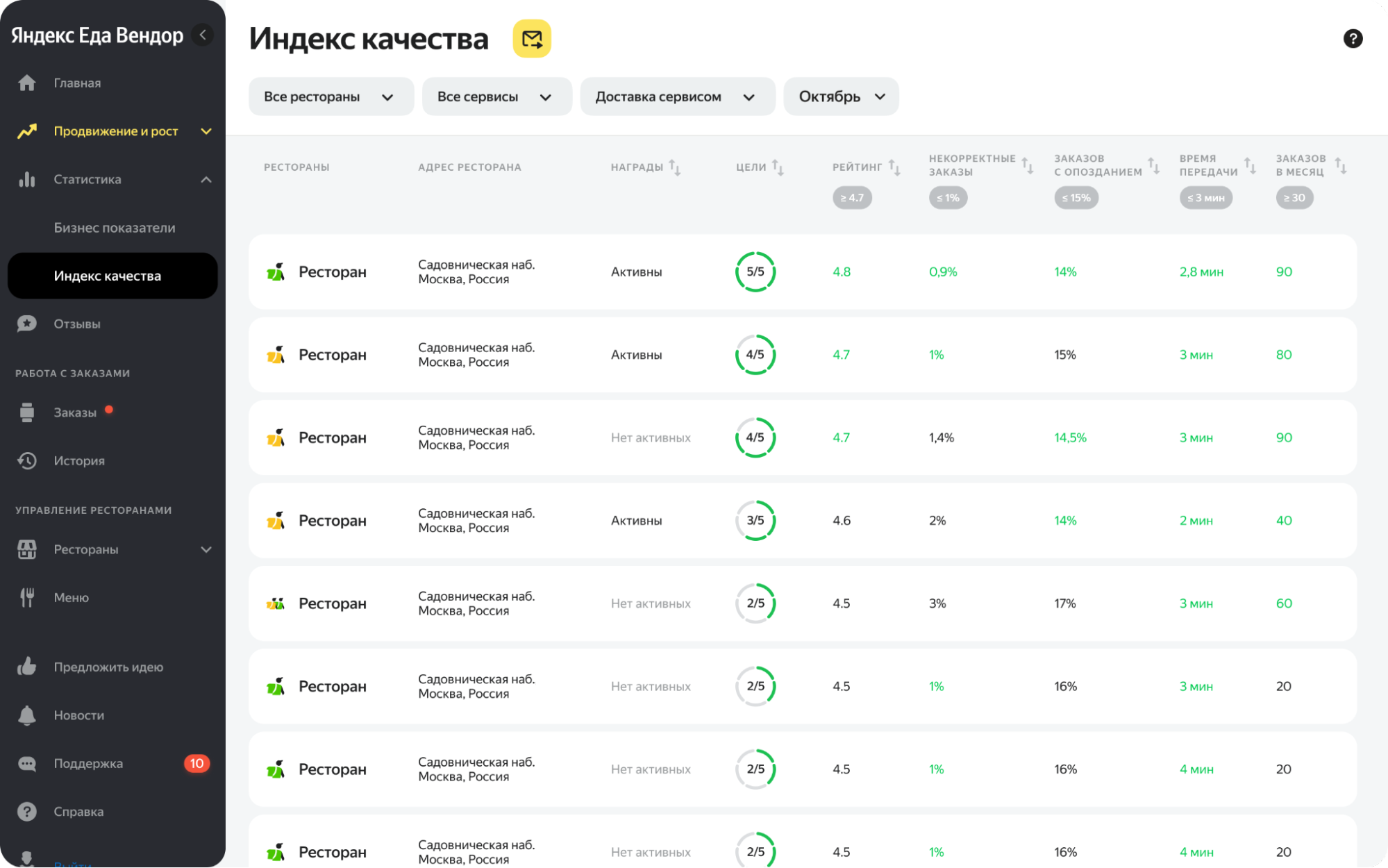Open Отзывы in the sidebar
The height and width of the screenshot is (868, 1388).
(77, 324)
